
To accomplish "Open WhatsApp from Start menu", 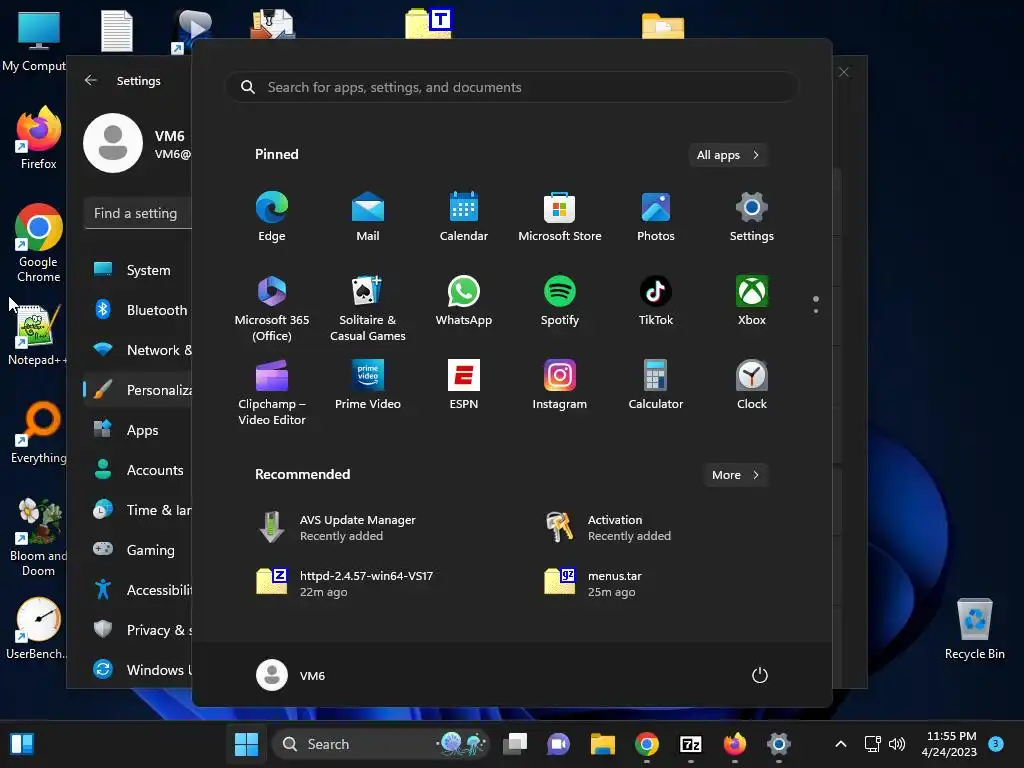I will 464,300.
